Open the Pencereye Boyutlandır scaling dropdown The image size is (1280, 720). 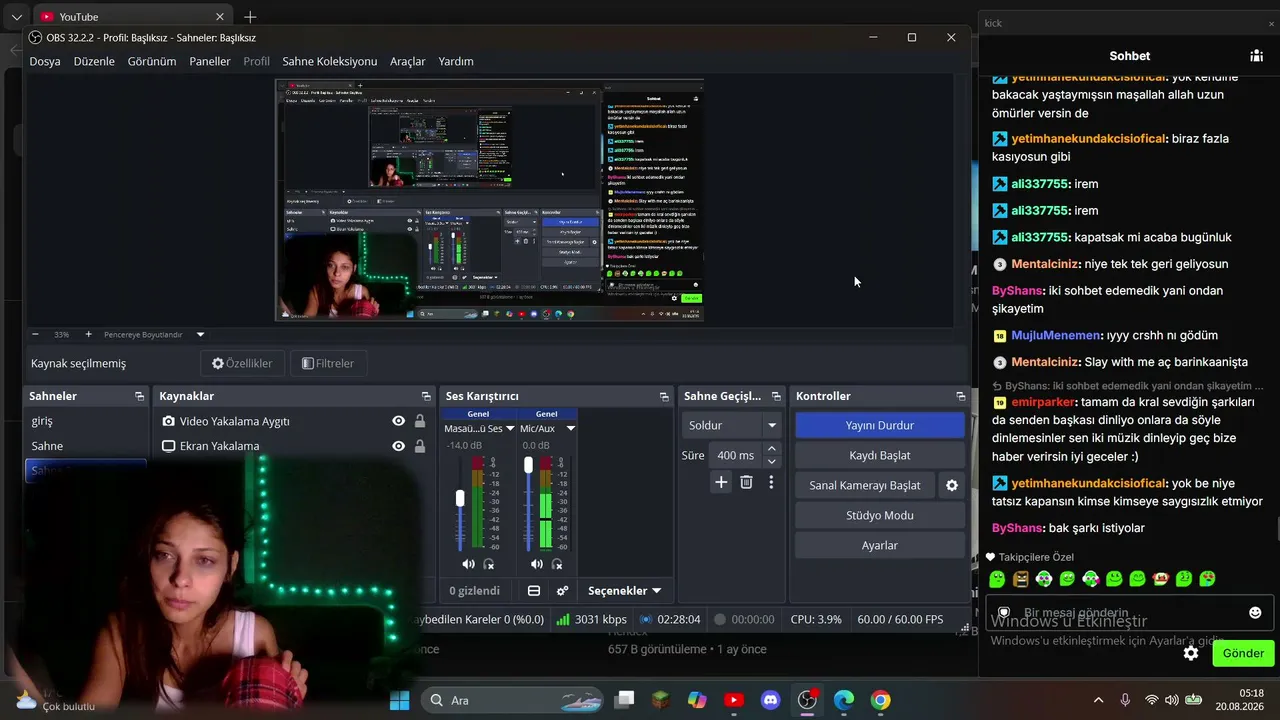click(200, 335)
